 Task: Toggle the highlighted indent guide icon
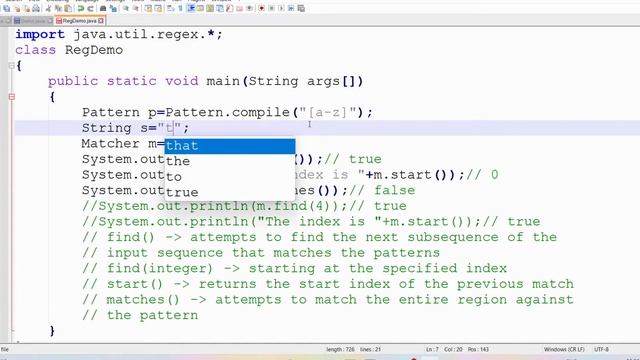[191, 9]
